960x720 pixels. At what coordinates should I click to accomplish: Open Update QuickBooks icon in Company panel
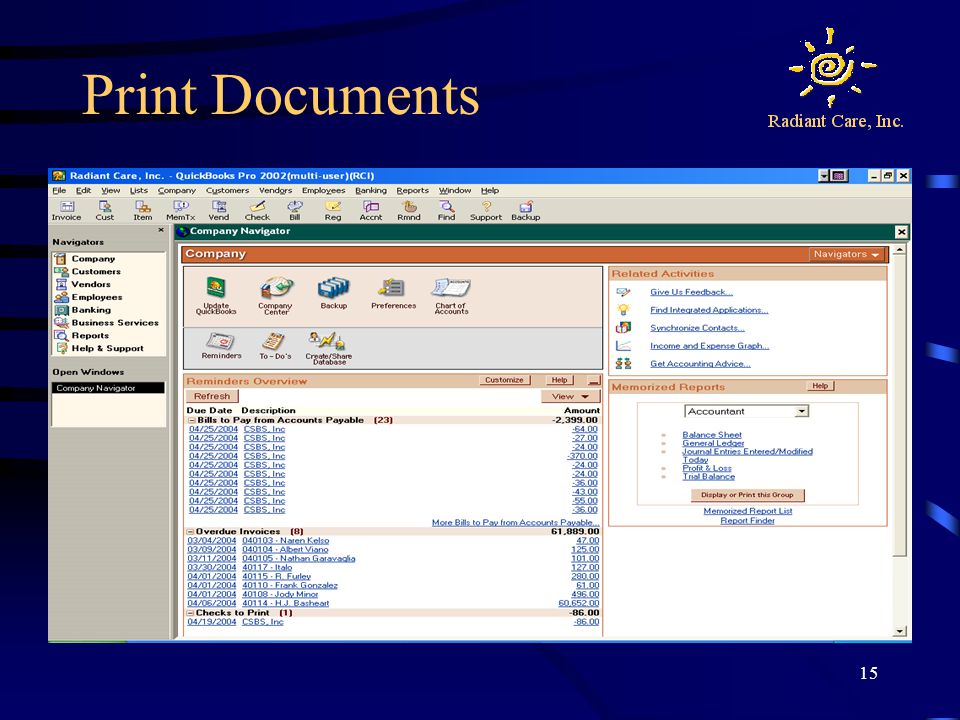pos(216,296)
